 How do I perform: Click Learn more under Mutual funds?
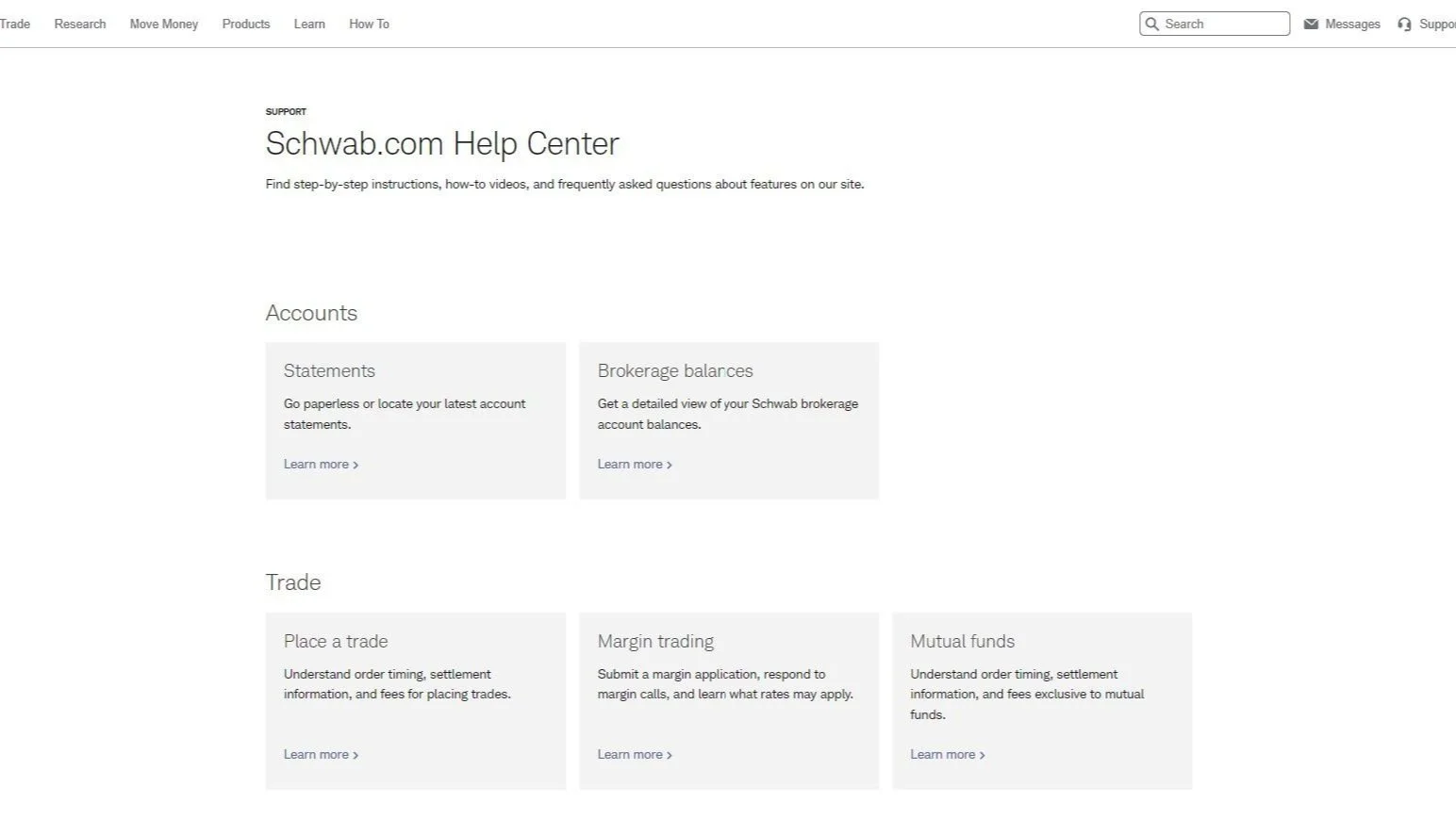coord(948,754)
